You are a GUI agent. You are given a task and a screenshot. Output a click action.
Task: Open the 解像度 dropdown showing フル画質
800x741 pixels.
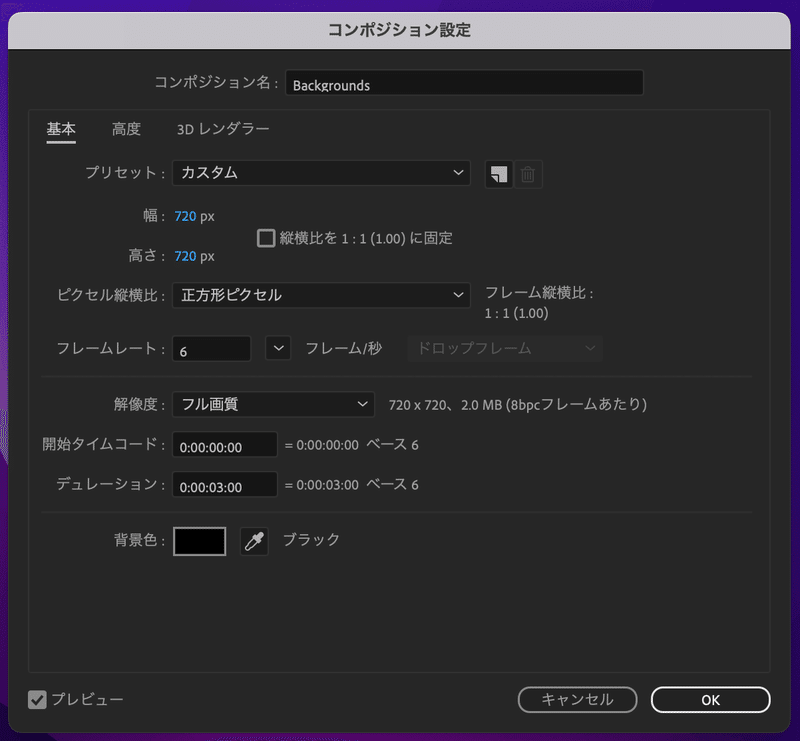point(273,404)
